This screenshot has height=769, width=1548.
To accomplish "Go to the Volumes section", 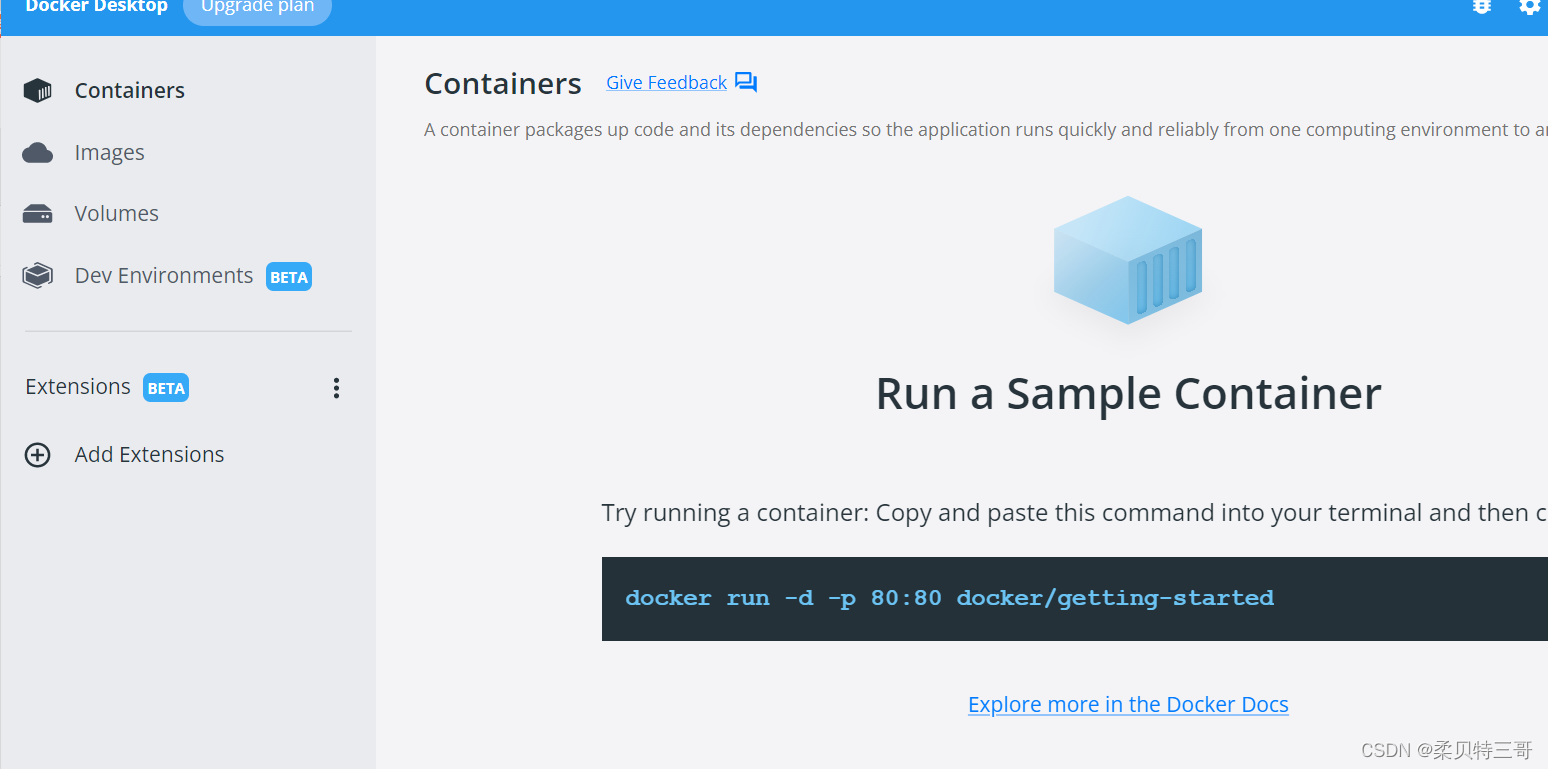I will pos(116,214).
